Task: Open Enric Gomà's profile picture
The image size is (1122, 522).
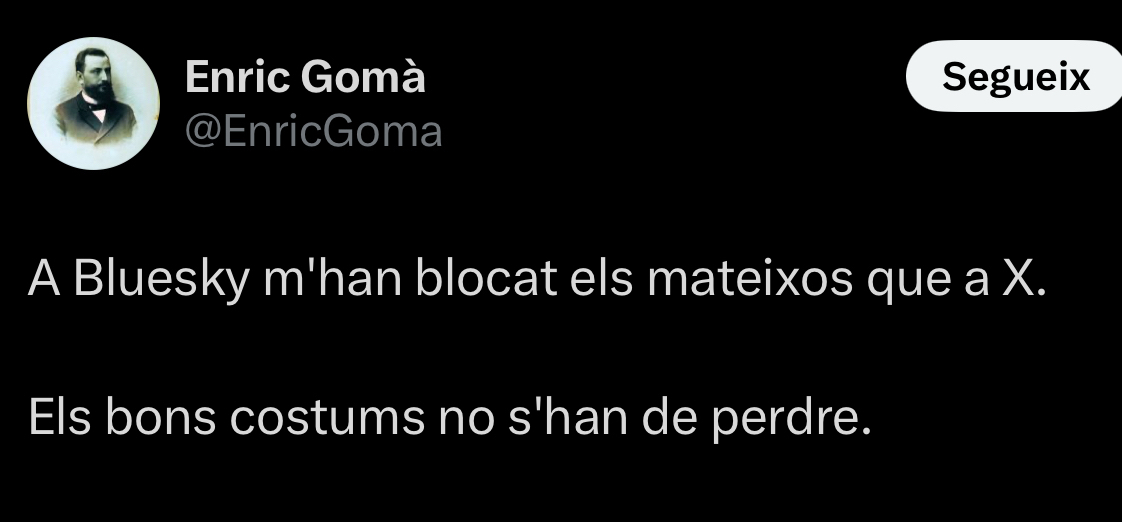Action: pyautogui.click(x=93, y=103)
